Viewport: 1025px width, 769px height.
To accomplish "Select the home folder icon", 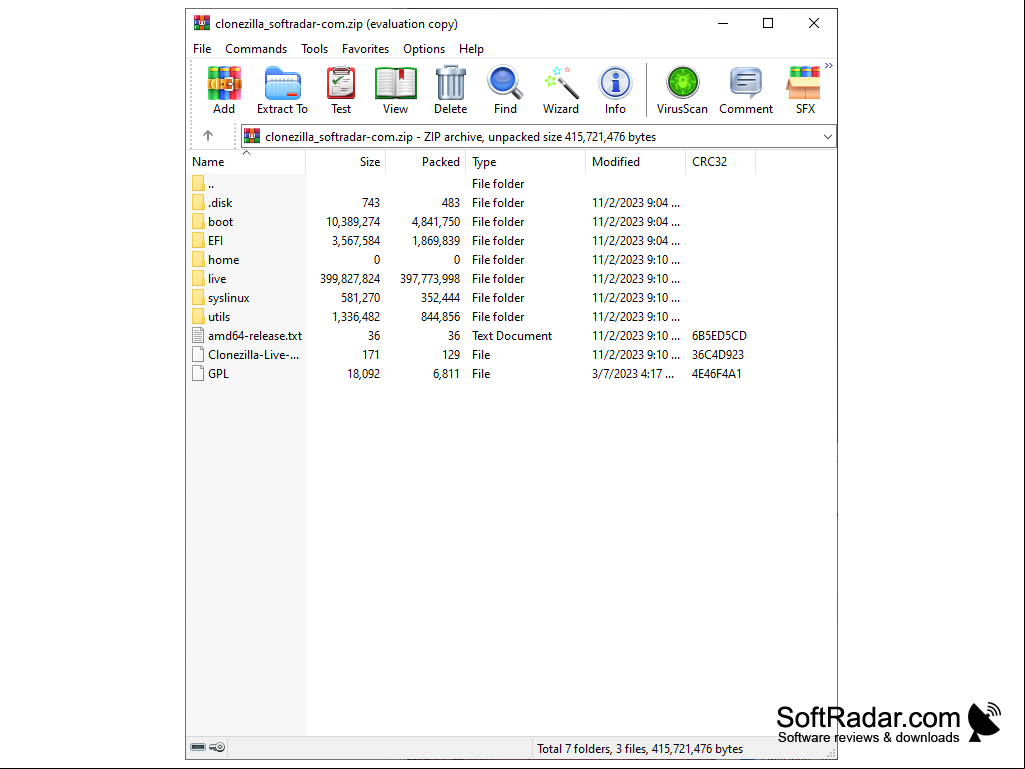I will 198,260.
